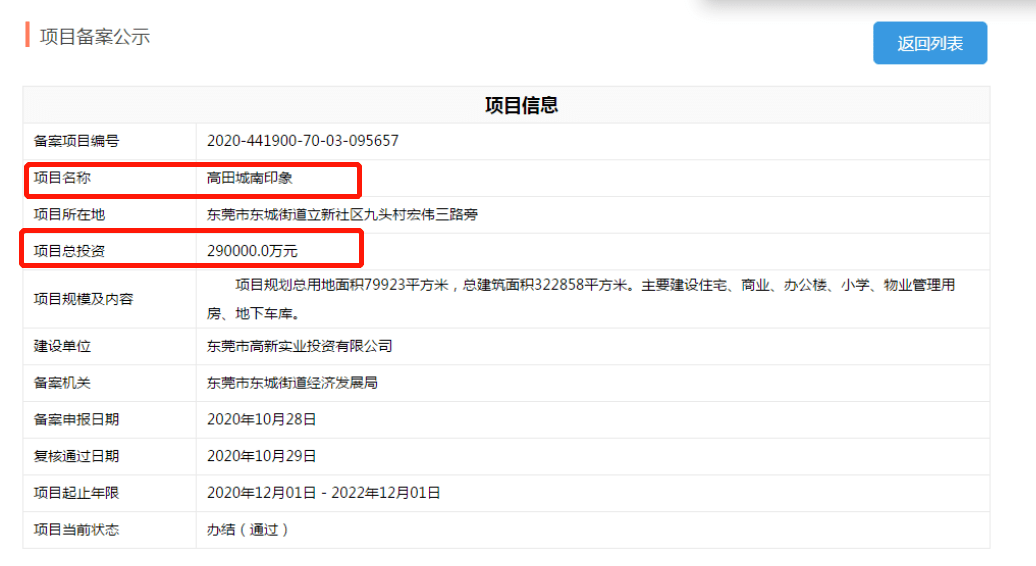Image resolution: width=1036 pixels, height=566 pixels.
Task: Select the 项目备案公示 page heading
Action: click(94, 36)
